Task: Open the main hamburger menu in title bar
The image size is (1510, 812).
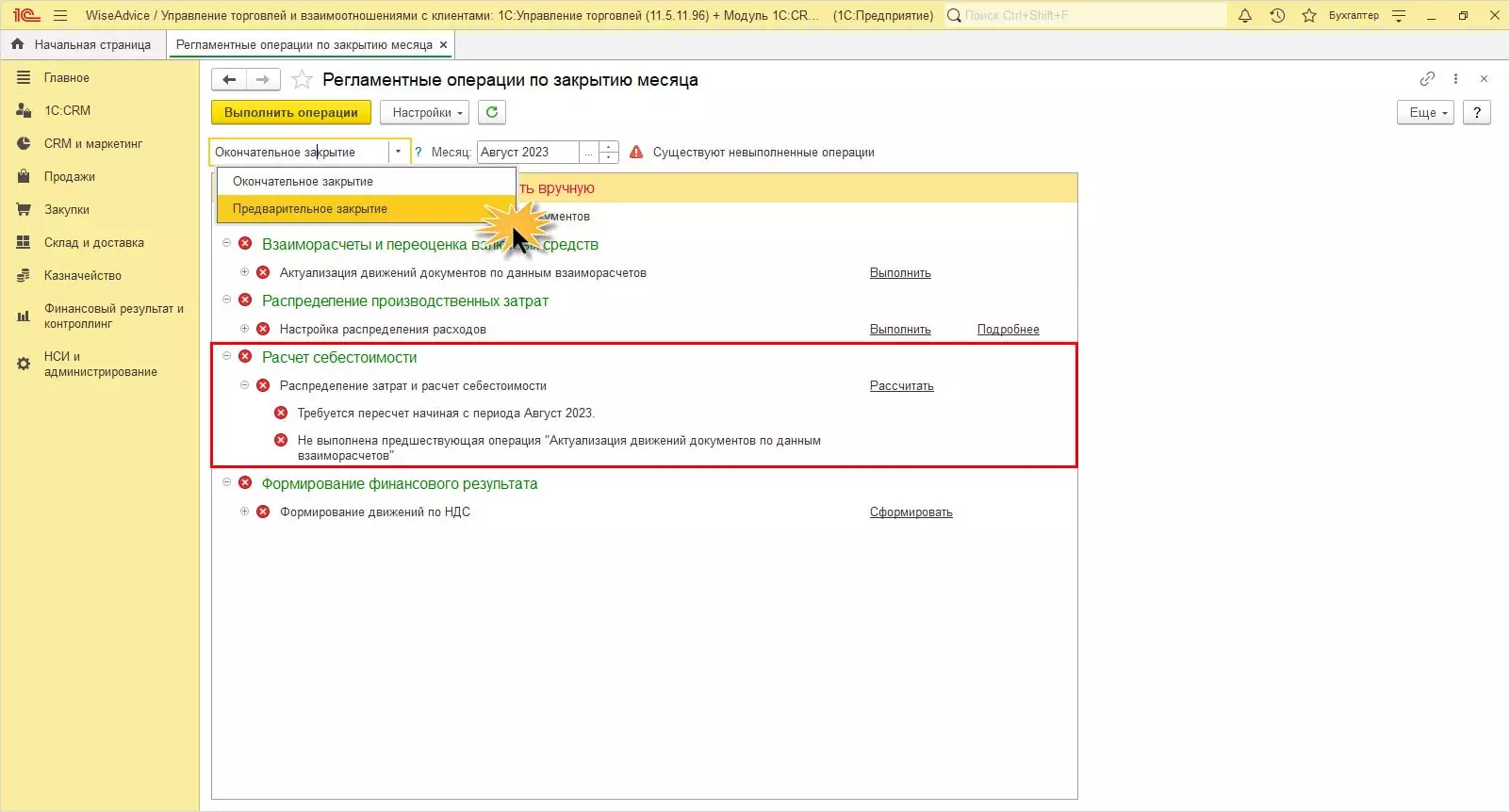Action: pos(60,15)
